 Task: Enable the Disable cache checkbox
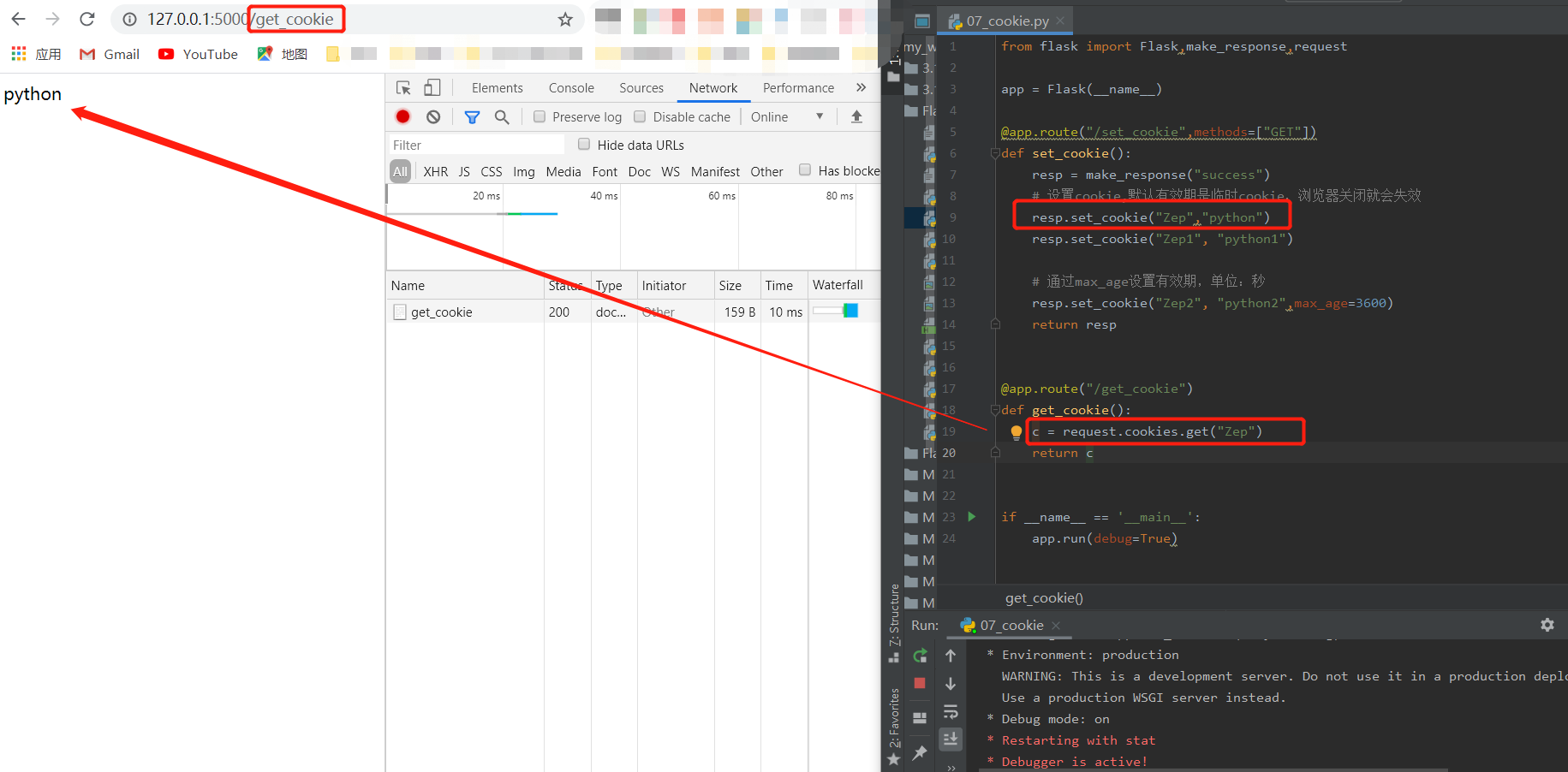(640, 116)
